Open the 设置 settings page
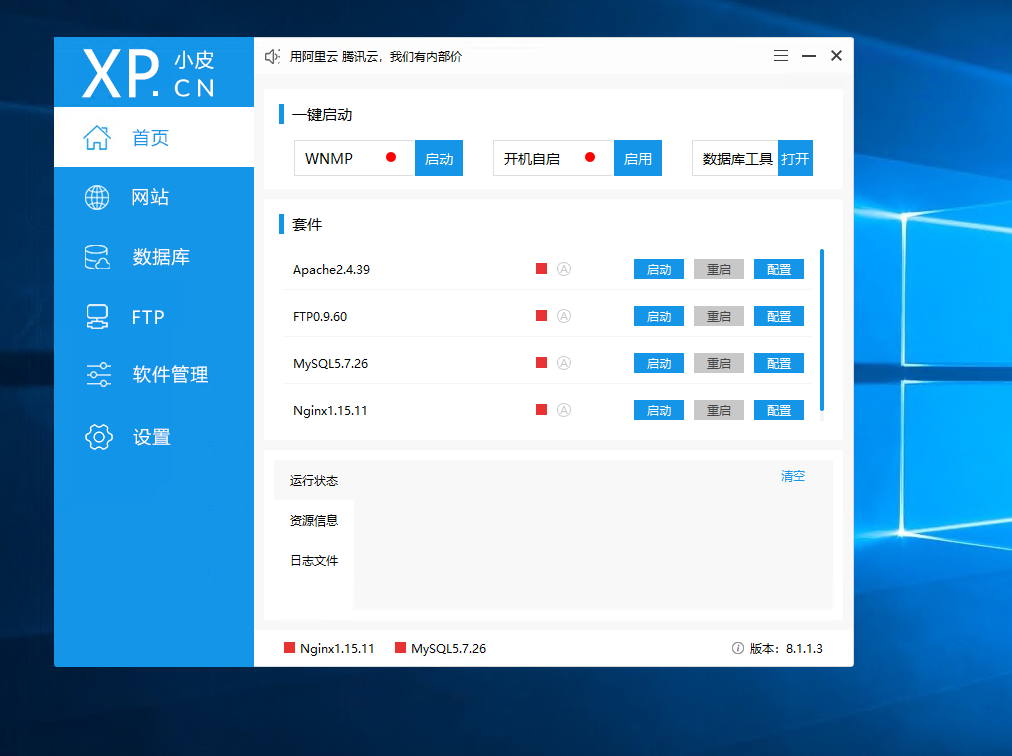The width and height of the screenshot is (1012, 756). [x=148, y=437]
